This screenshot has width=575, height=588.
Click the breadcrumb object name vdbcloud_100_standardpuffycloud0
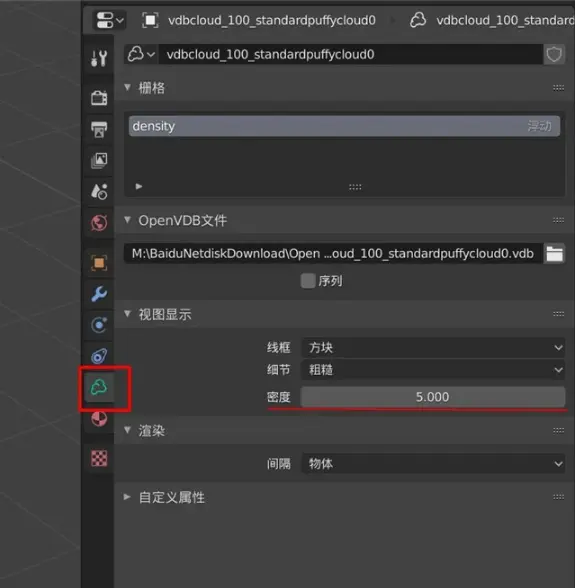[272, 20]
